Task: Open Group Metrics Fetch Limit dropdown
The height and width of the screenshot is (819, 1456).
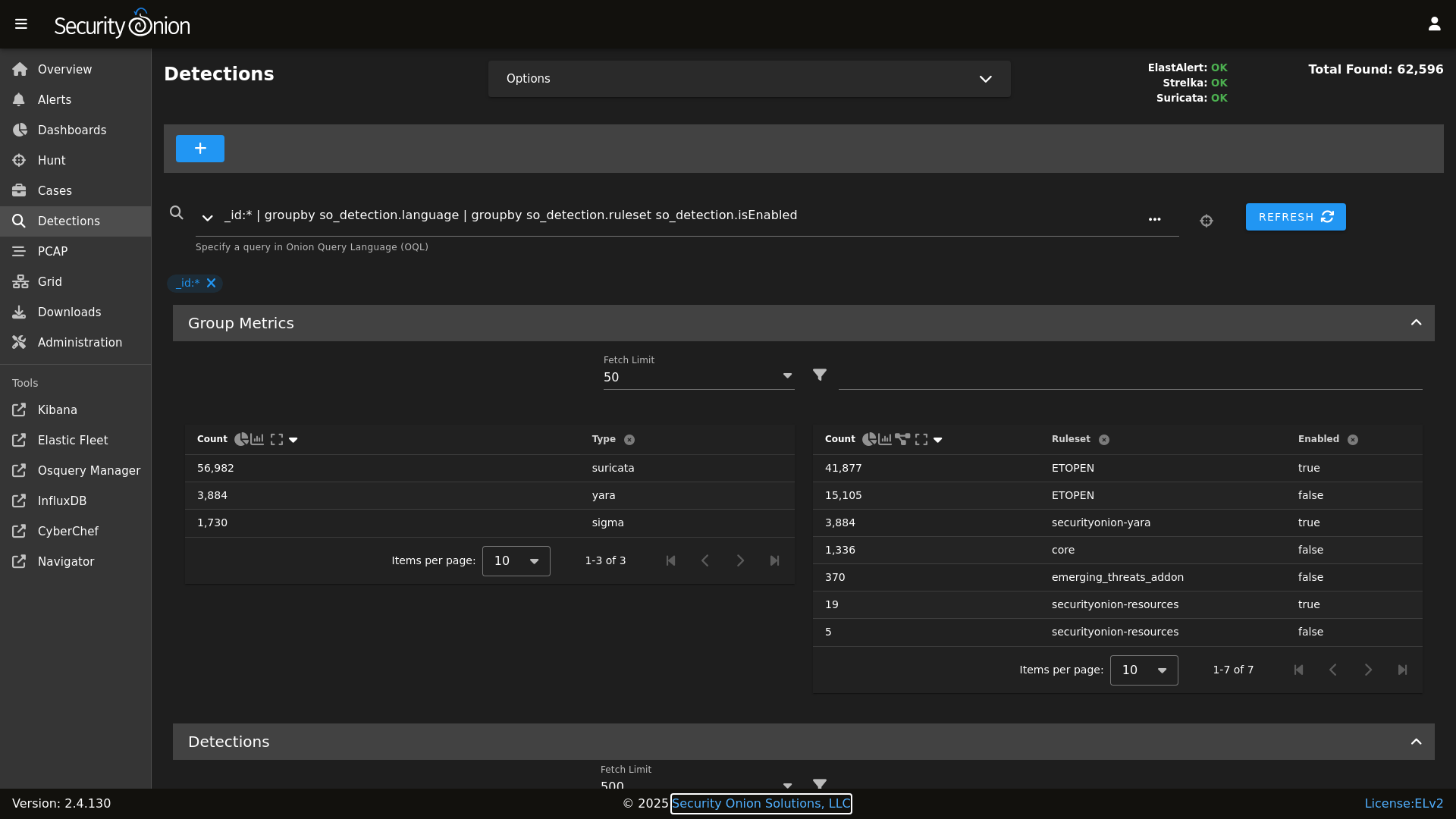Action: 698,377
